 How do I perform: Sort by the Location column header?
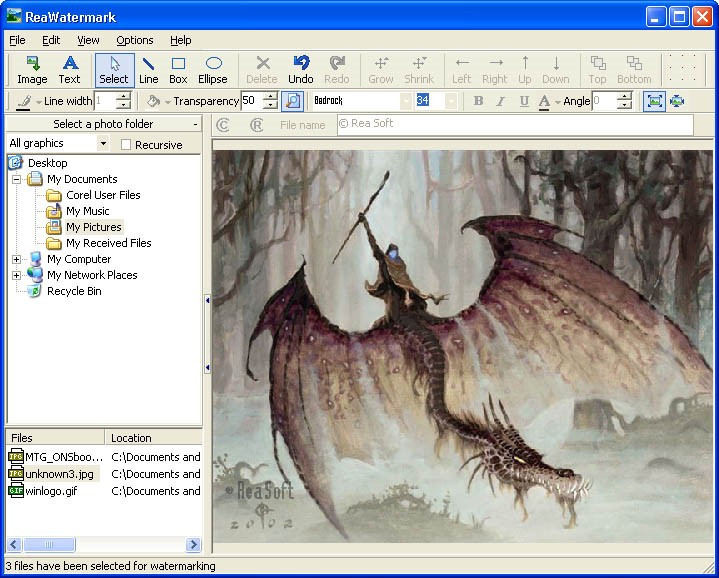tap(154, 438)
